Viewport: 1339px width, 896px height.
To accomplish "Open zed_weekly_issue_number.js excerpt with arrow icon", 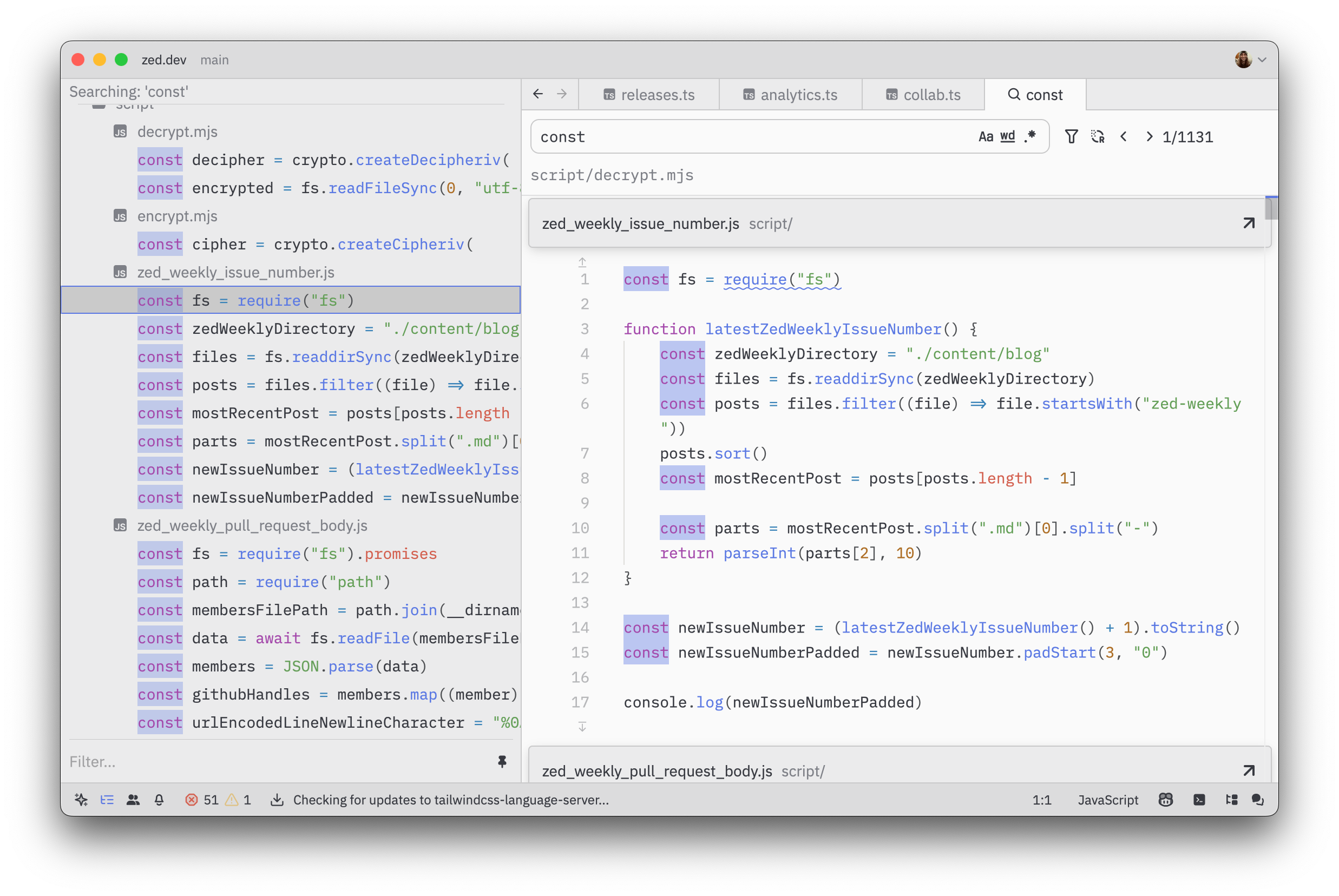I will point(1249,223).
